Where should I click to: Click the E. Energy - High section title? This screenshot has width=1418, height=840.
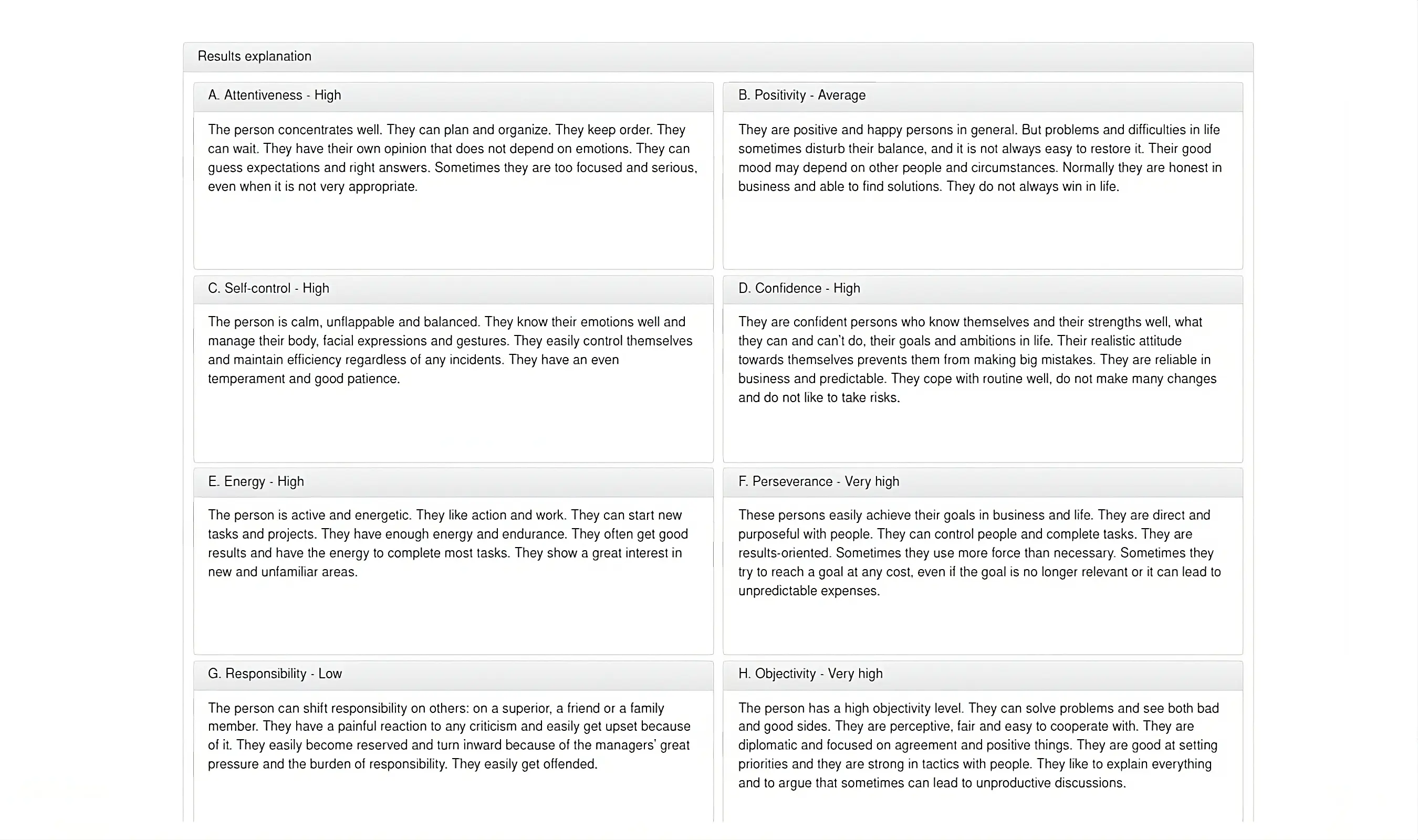pos(256,482)
